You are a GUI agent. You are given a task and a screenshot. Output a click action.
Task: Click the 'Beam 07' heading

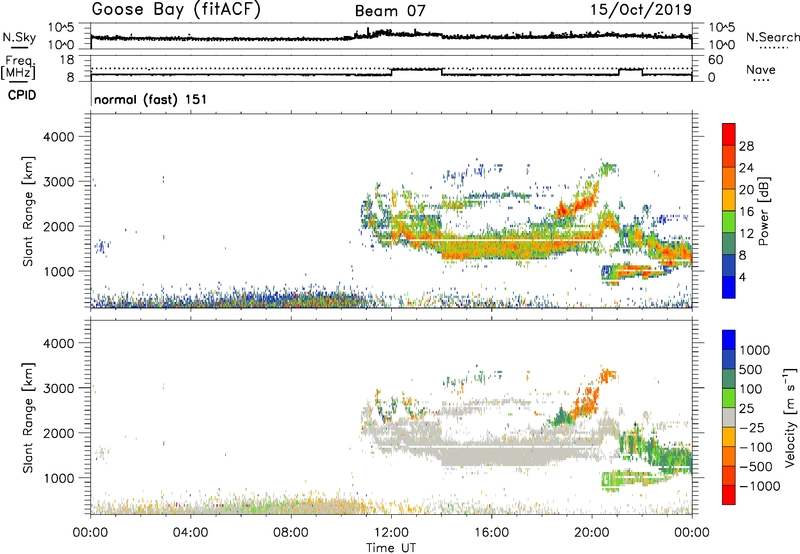390,11
